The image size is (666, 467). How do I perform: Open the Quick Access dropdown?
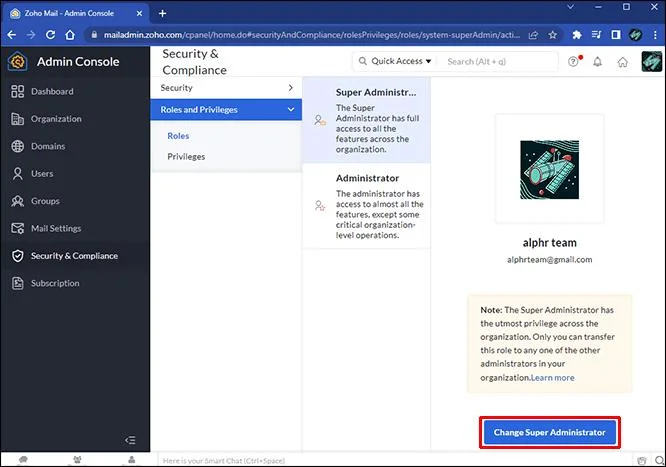click(395, 61)
